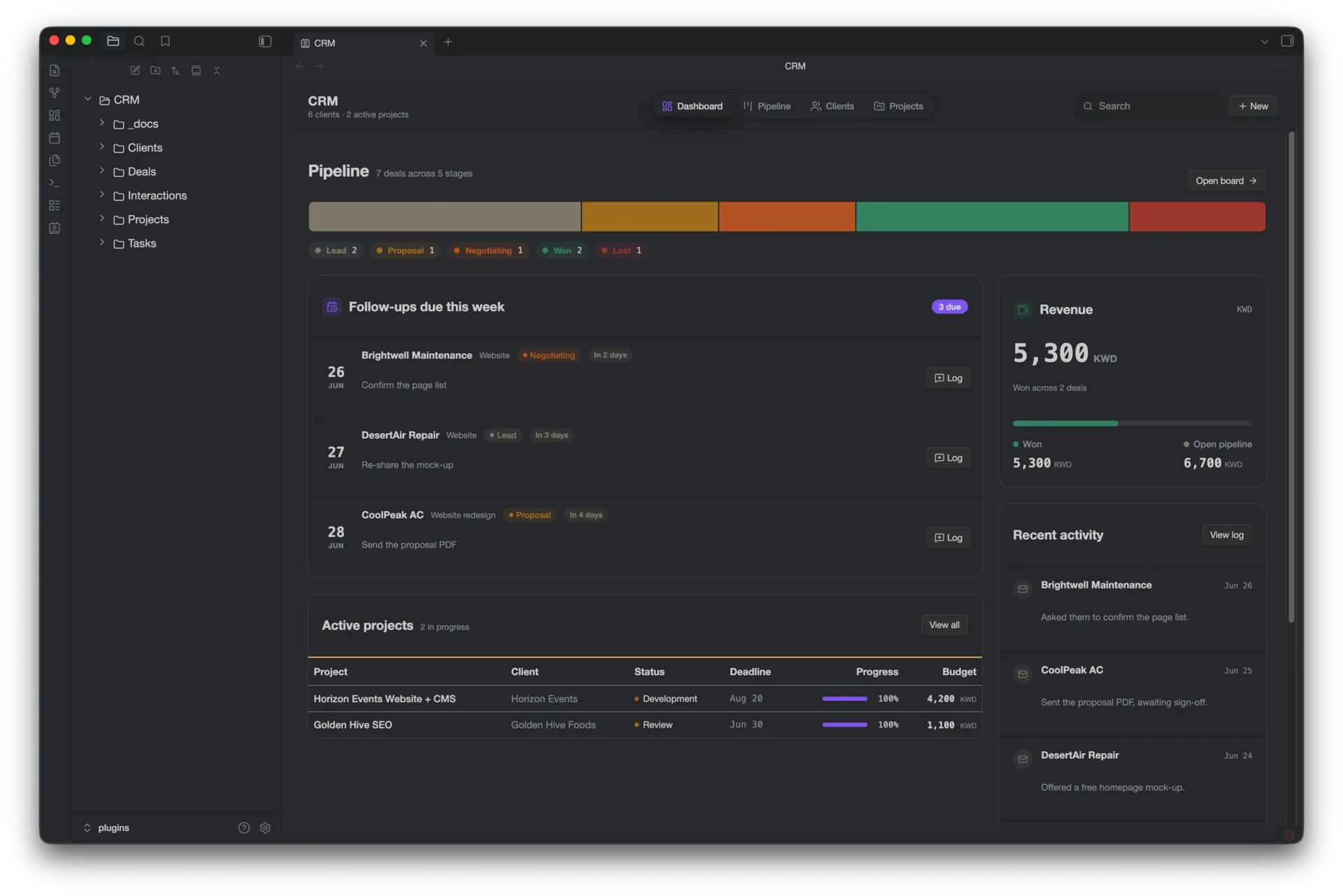Create a new folder icon in explorer toolbar
This screenshot has width=1343, height=896.
(x=155, y=70)
